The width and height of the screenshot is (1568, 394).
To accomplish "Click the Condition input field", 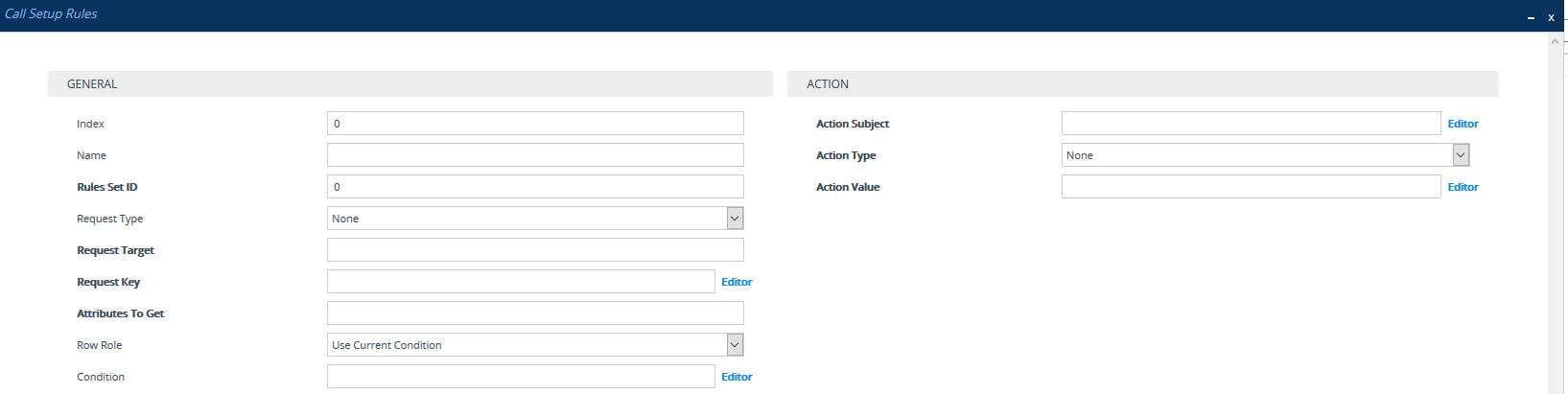I will pyautogui.click(x=520, y=377).
